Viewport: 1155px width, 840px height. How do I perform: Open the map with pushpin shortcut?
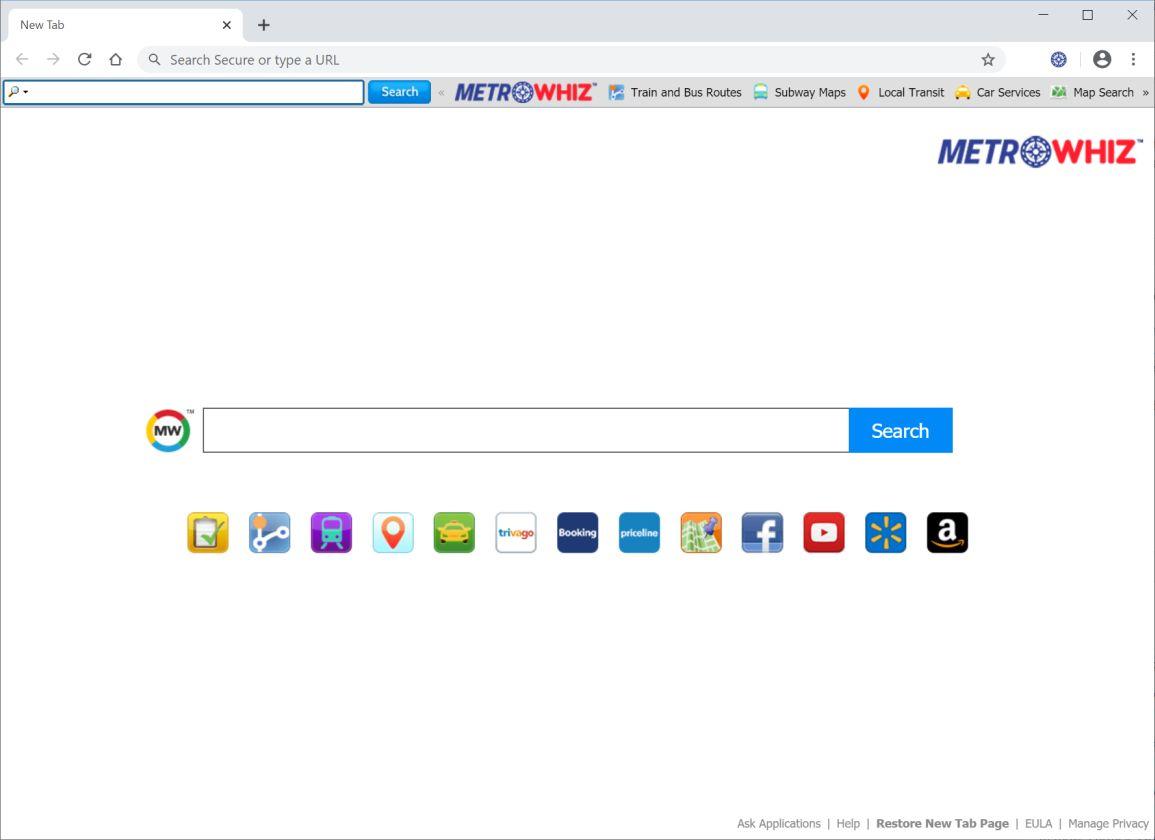pos(701,532)
